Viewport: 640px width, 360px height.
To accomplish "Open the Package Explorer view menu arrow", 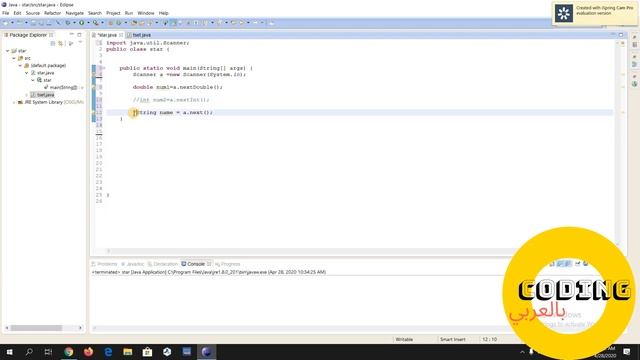I will [80, 42].
